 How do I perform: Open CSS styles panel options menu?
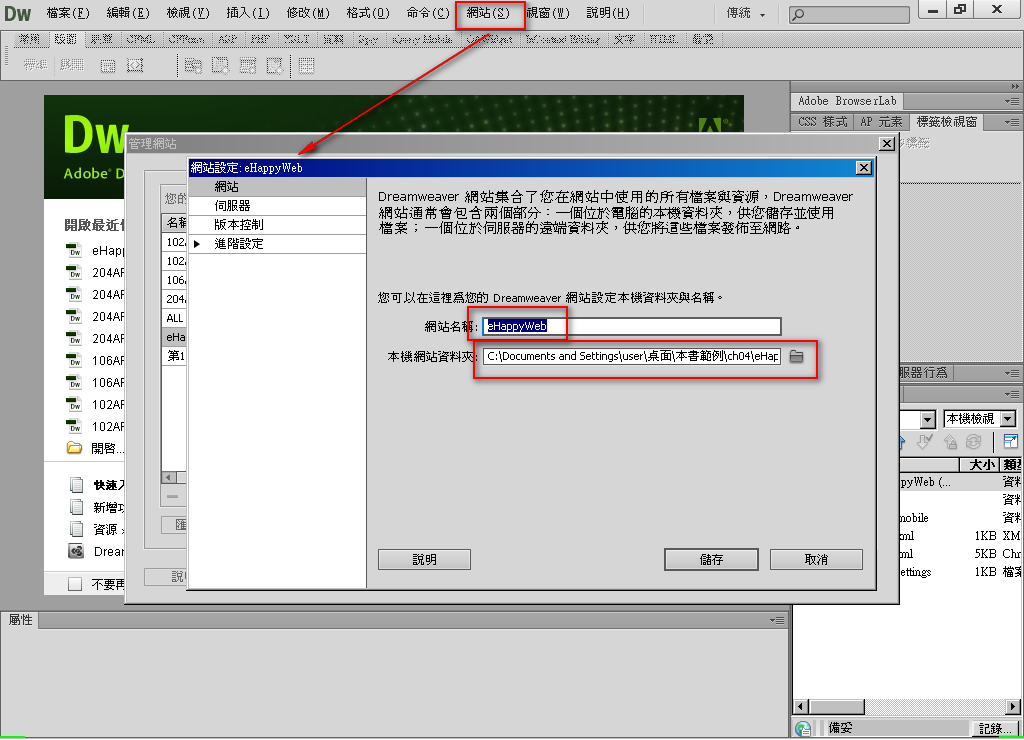click(x=1012, y=122)
